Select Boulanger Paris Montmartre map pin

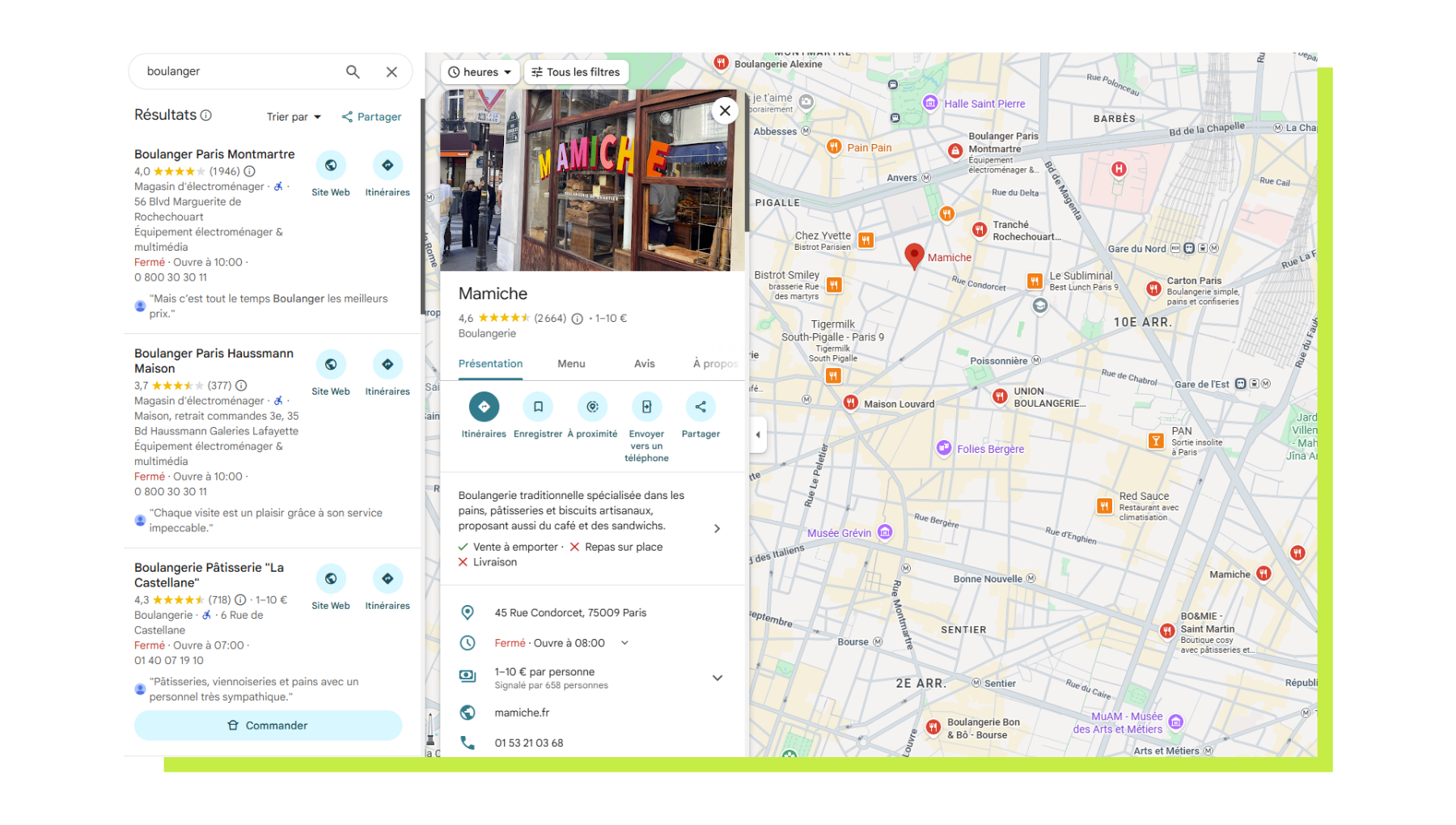coord(955,150)
